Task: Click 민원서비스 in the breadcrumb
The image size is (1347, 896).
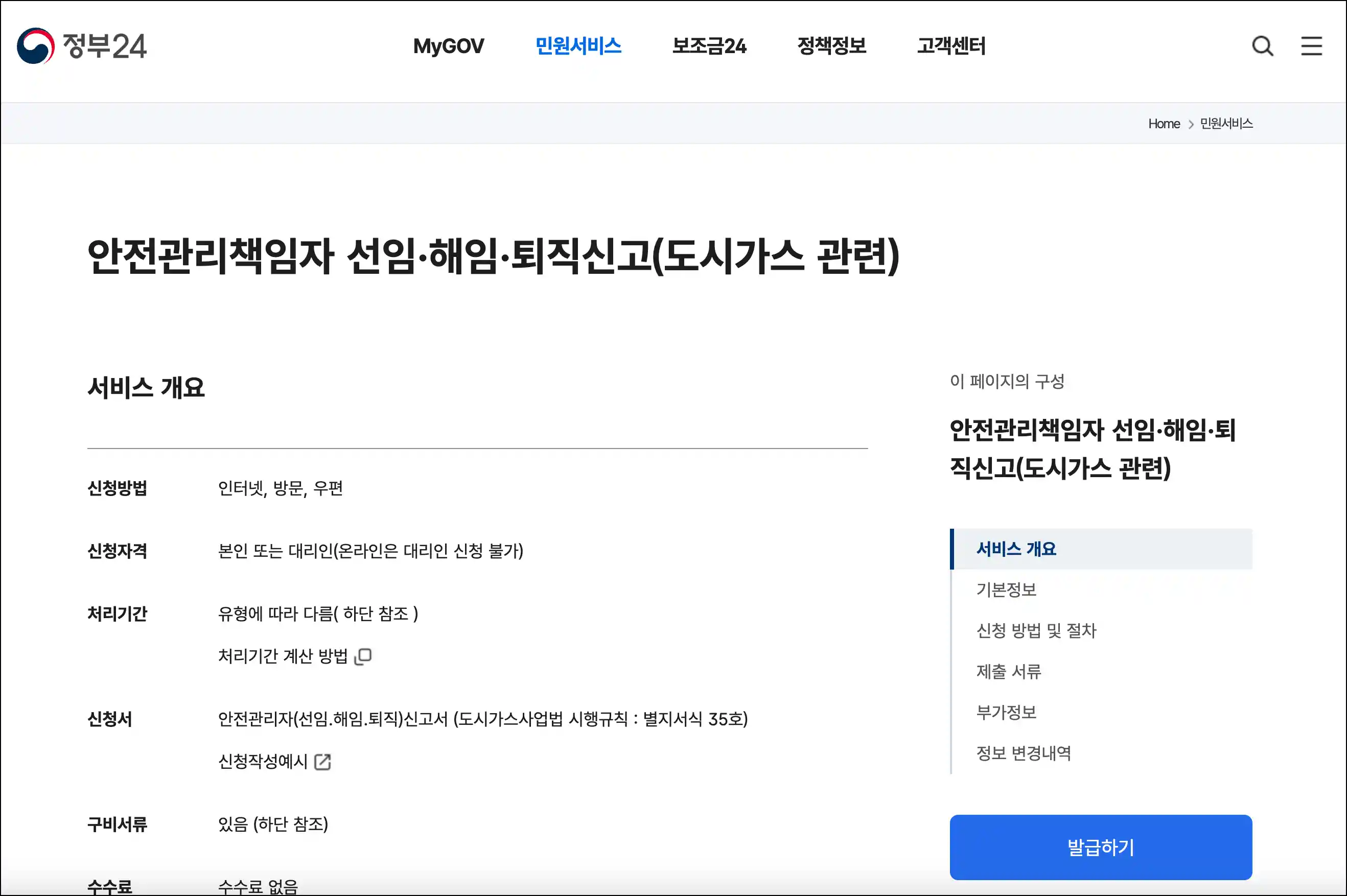Action: (x=1226, y=124)
